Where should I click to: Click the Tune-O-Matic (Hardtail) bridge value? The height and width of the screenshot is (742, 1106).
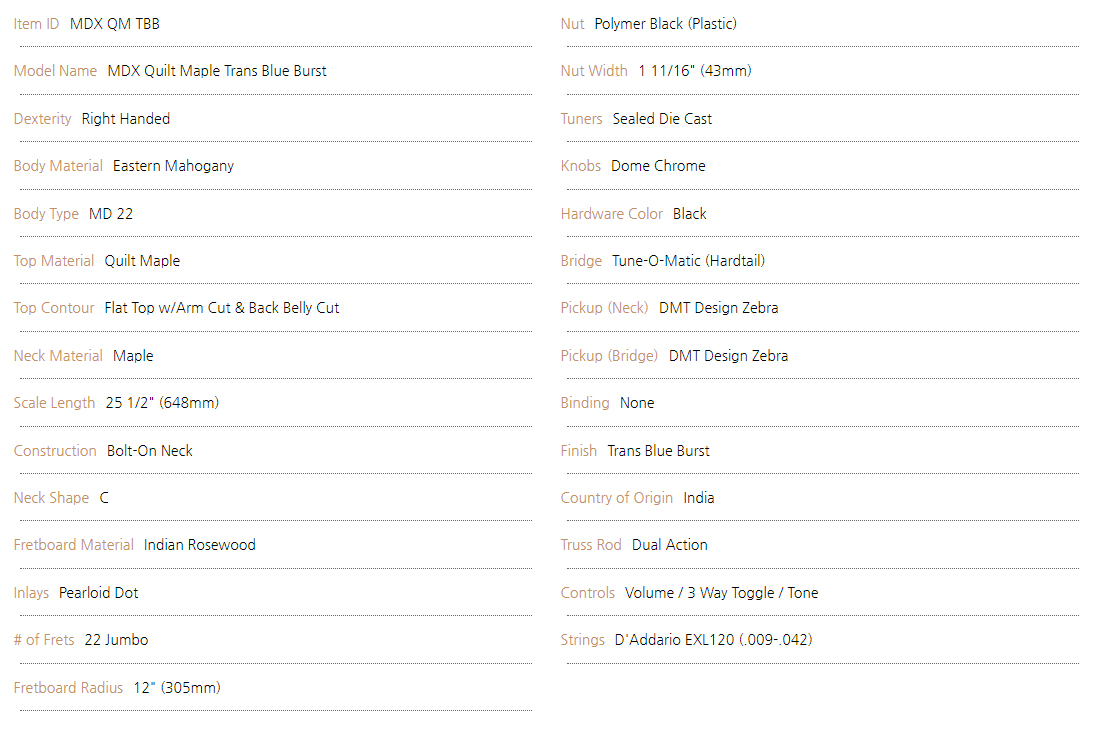[688, 261]
